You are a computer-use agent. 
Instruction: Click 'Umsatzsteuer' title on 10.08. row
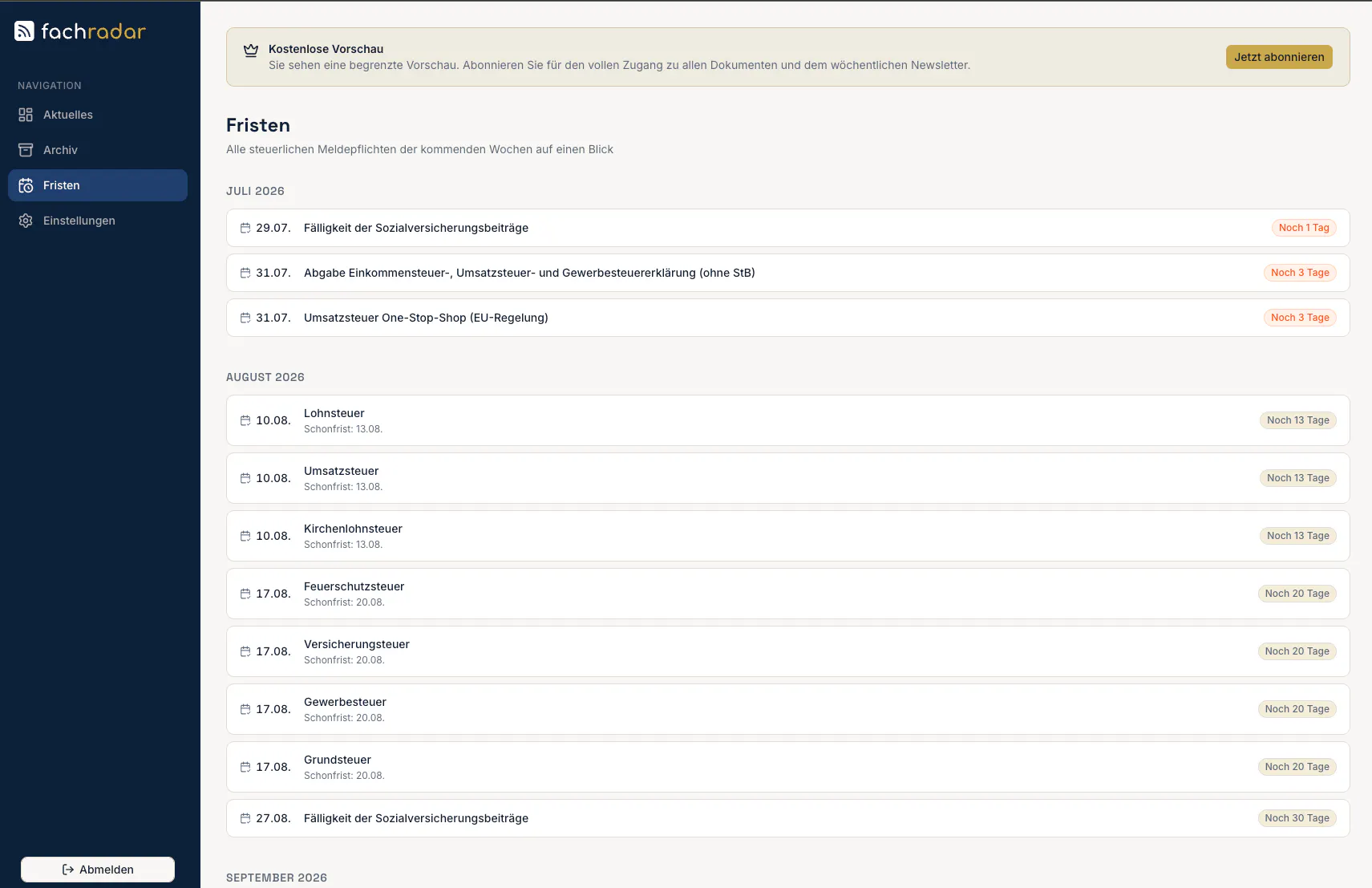[341, 471]
